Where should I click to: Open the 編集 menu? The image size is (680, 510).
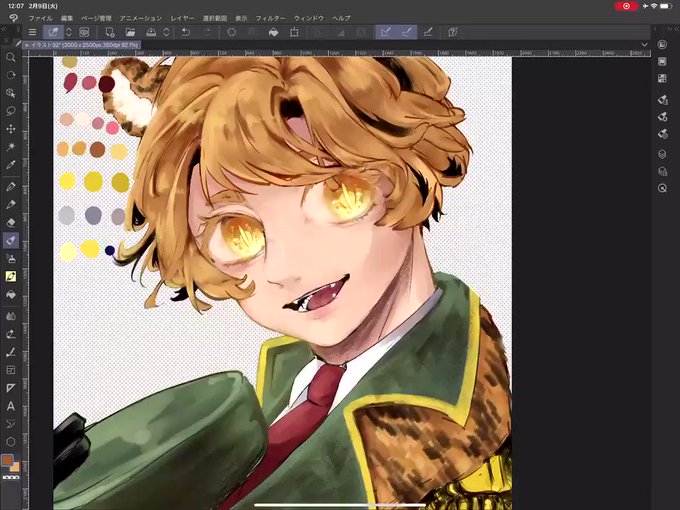(67, 18)
